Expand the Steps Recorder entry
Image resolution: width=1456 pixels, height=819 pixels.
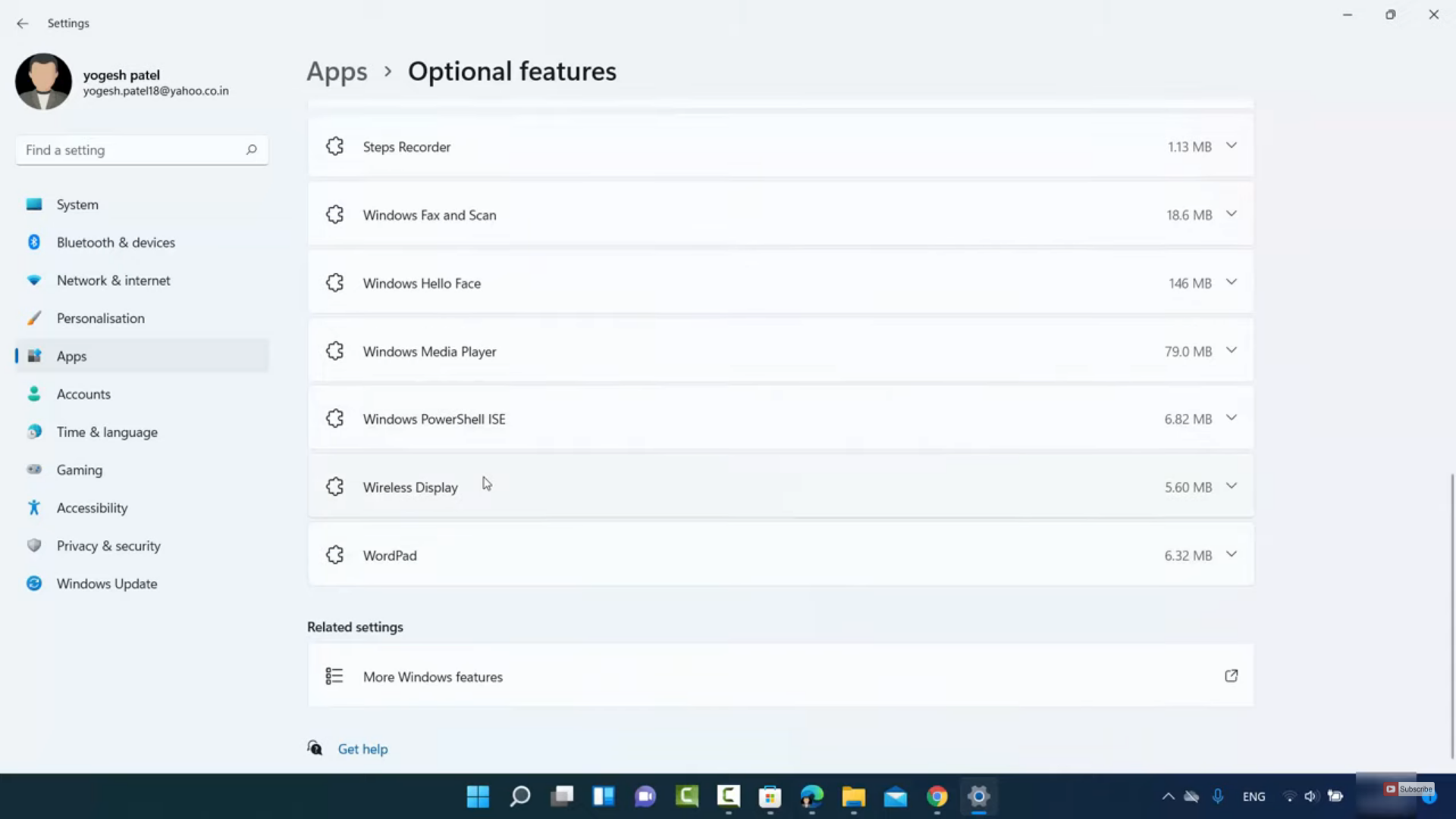click(1232, 146)
